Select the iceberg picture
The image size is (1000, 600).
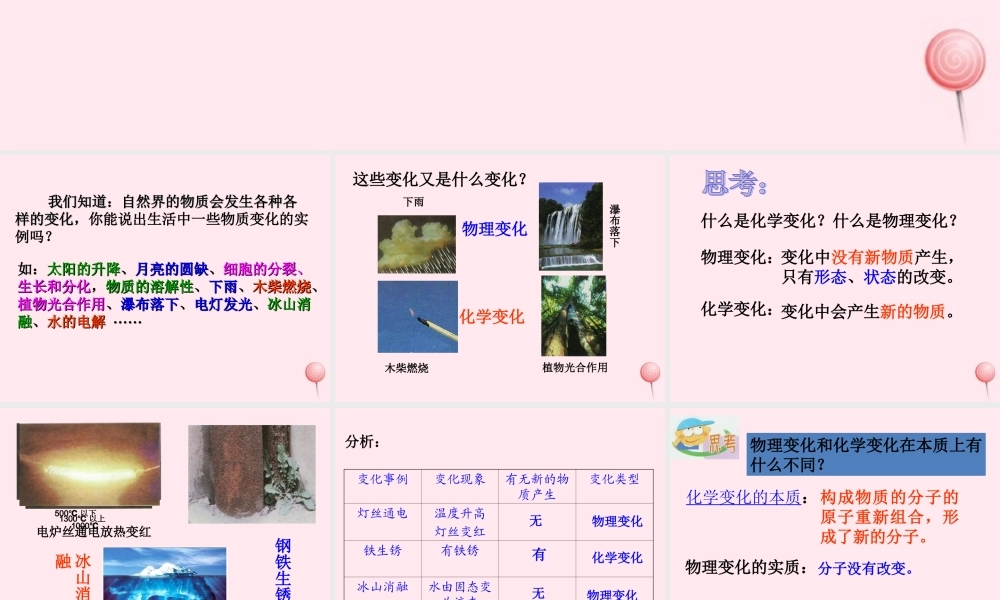[165, 573]
